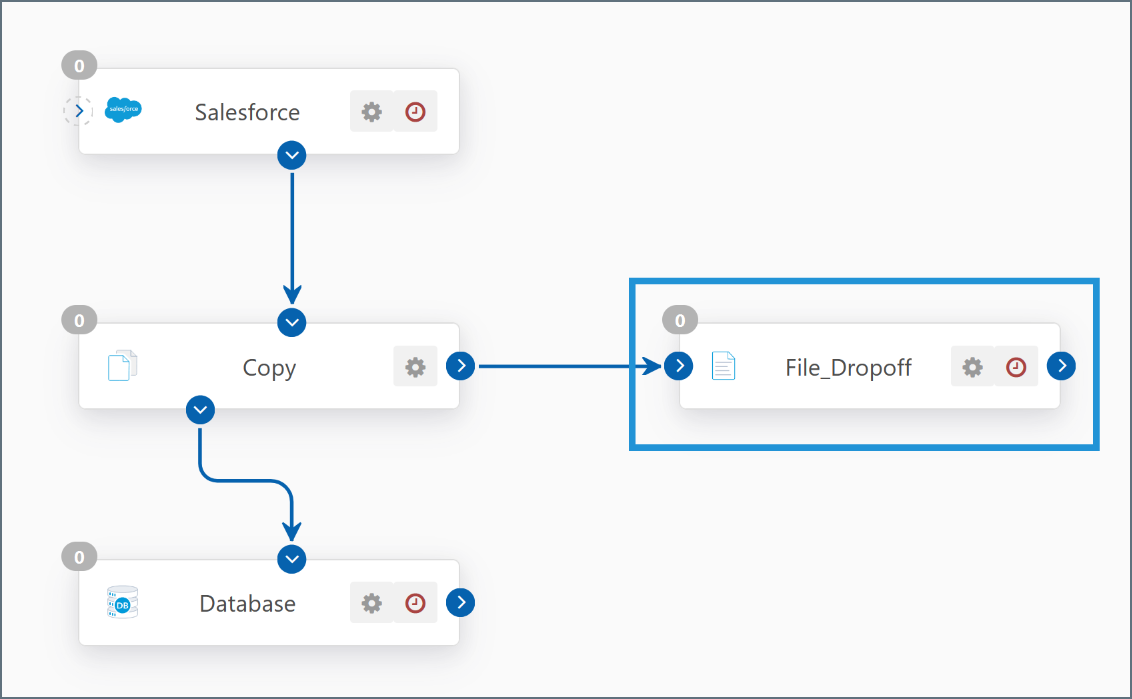This screenshot has width=1132, height=699.
Task: Click the down-chevron output below Salesforce
Action: (291, 155)
